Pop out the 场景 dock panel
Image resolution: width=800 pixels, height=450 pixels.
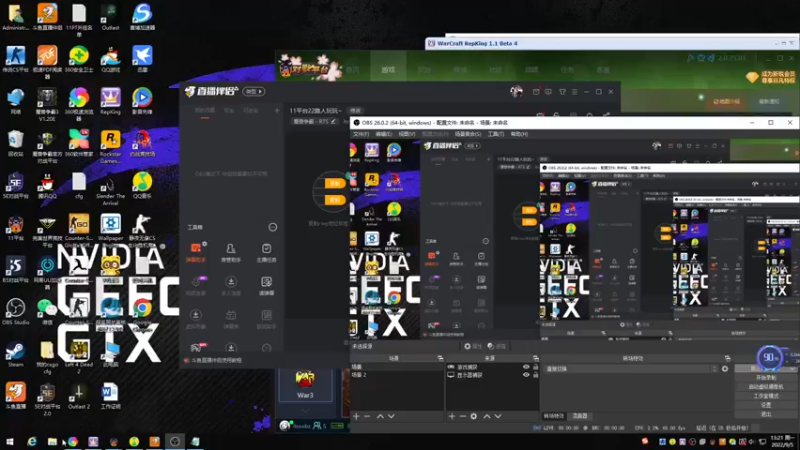pyautogui.click(x=440, y=358)
